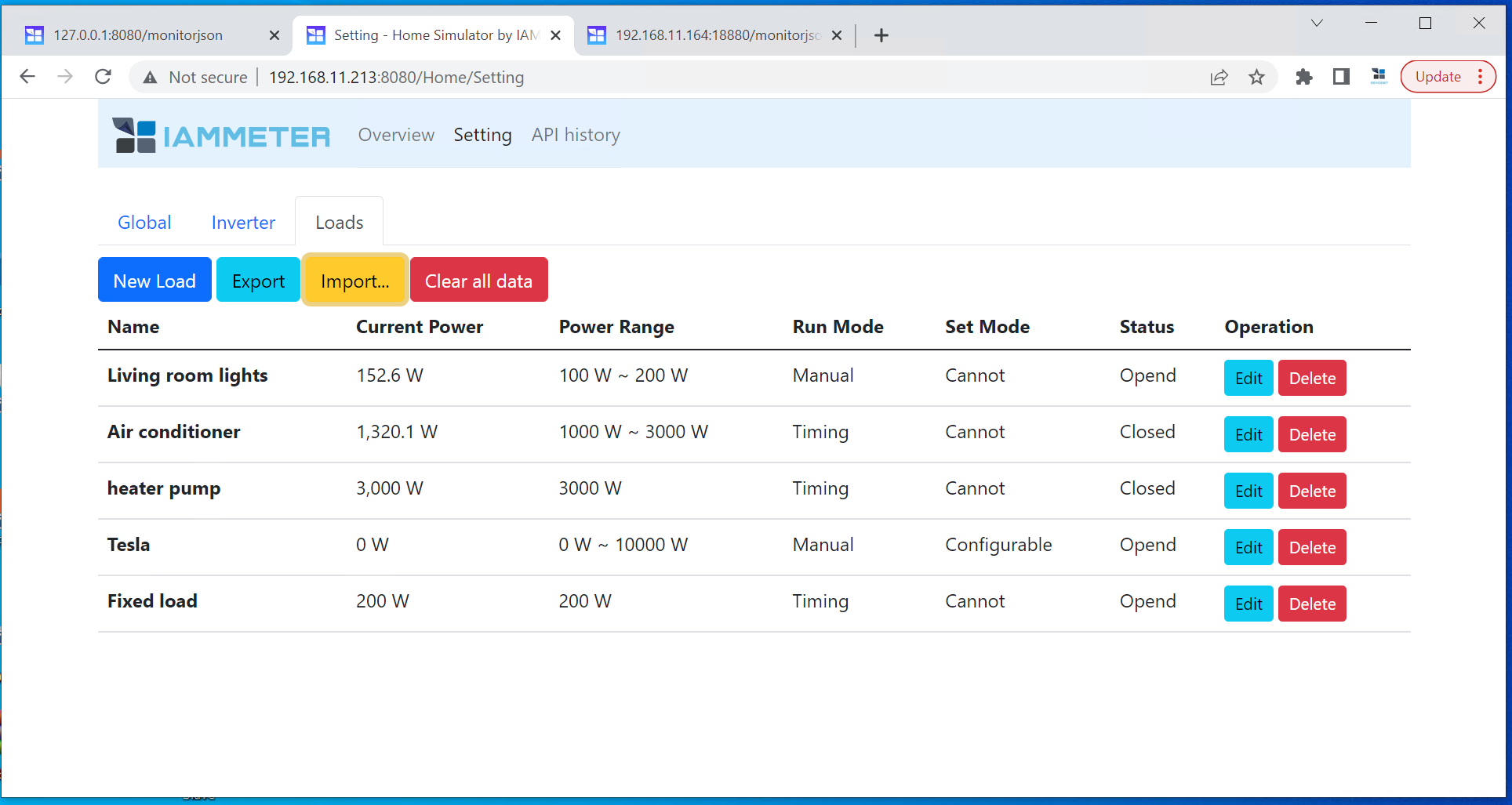This screenshot has width=1512, height=805.
Task: Switch to the Global tab
Action: [x=144, y=223]
